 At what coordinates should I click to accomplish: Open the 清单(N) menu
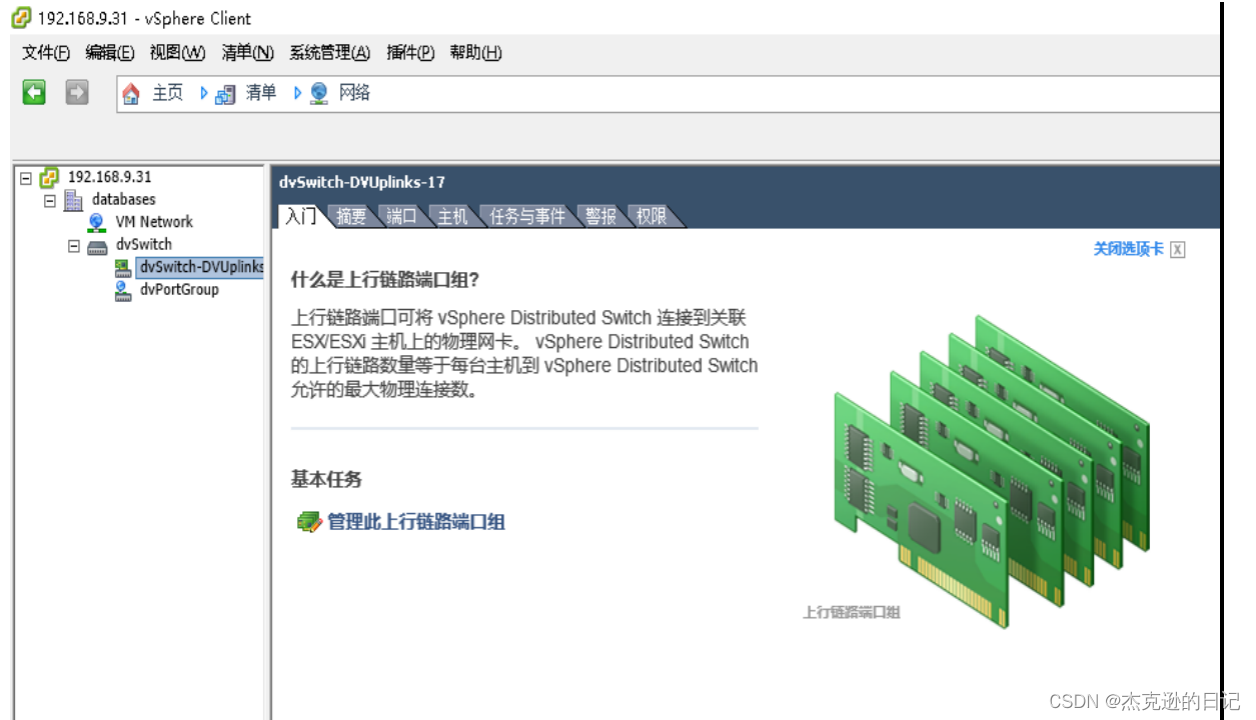248,53
